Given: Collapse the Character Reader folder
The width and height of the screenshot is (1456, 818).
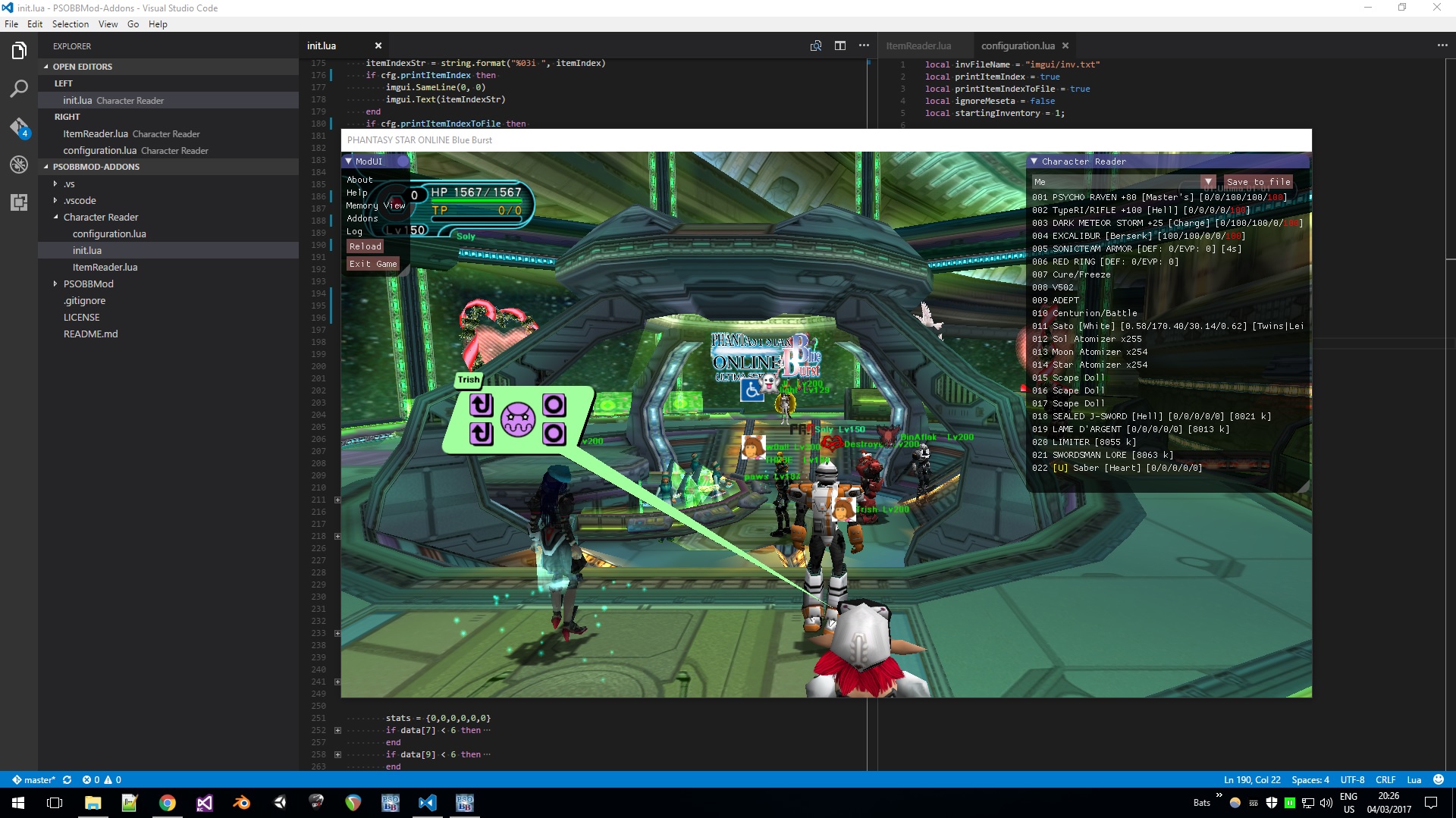Looking at the screenshot, I should [55, 217].
